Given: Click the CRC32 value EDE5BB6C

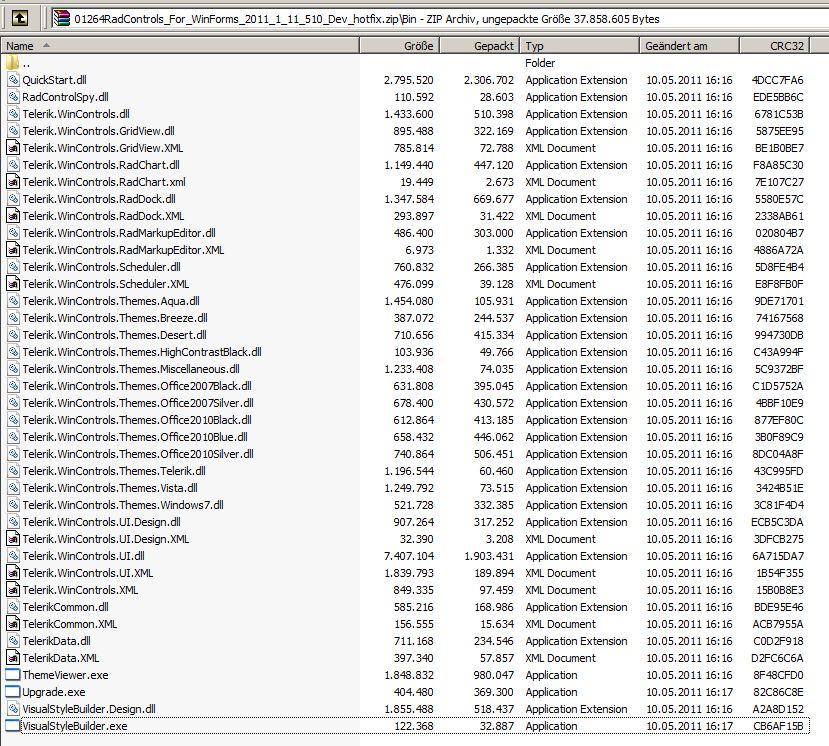Looking at the screenshot, I should click(x=778, y=97).
